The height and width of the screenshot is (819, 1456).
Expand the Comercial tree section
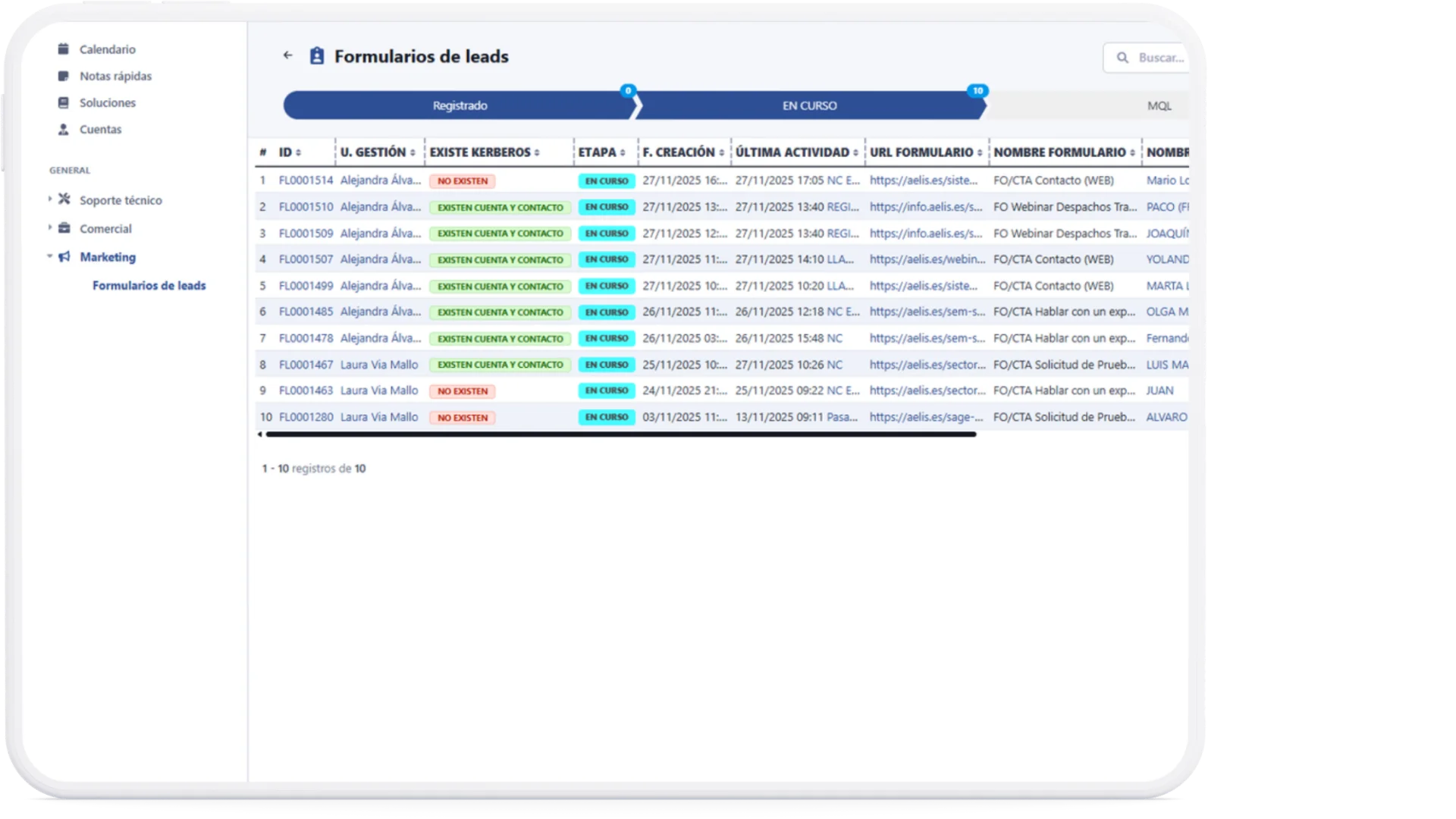pos(50,227)
